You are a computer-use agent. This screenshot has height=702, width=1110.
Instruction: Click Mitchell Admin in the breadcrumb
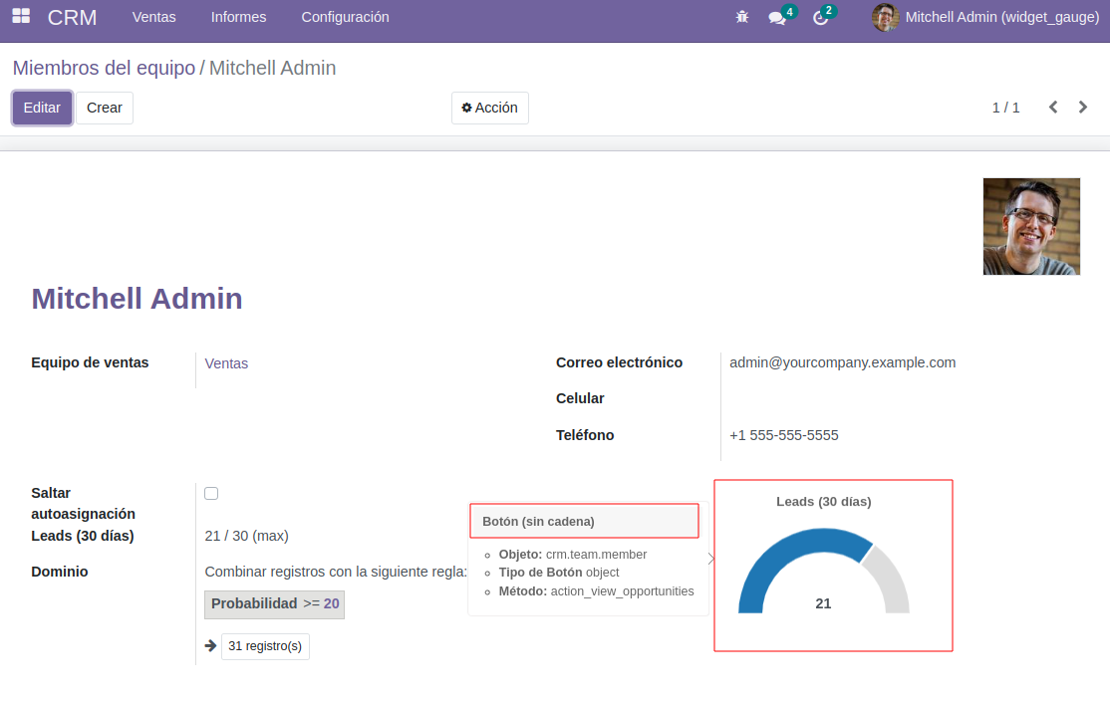273,68
